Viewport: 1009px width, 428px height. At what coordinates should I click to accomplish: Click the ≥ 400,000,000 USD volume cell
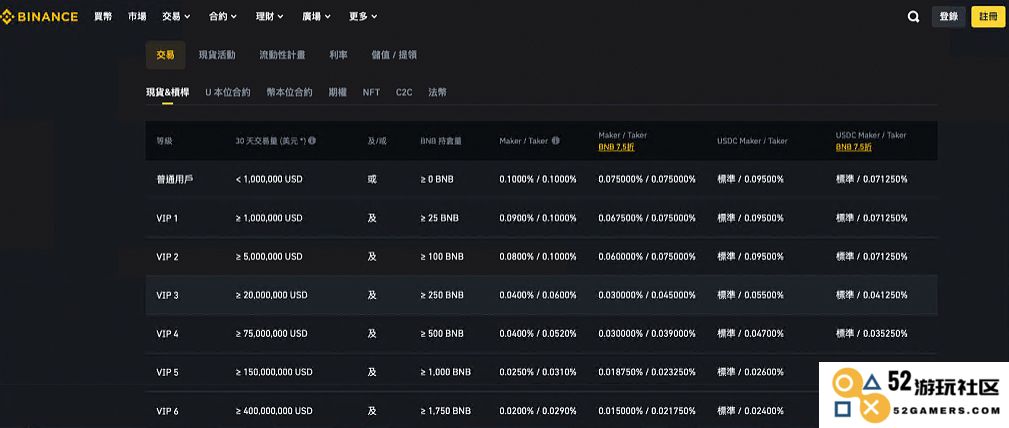pos(274,411)
